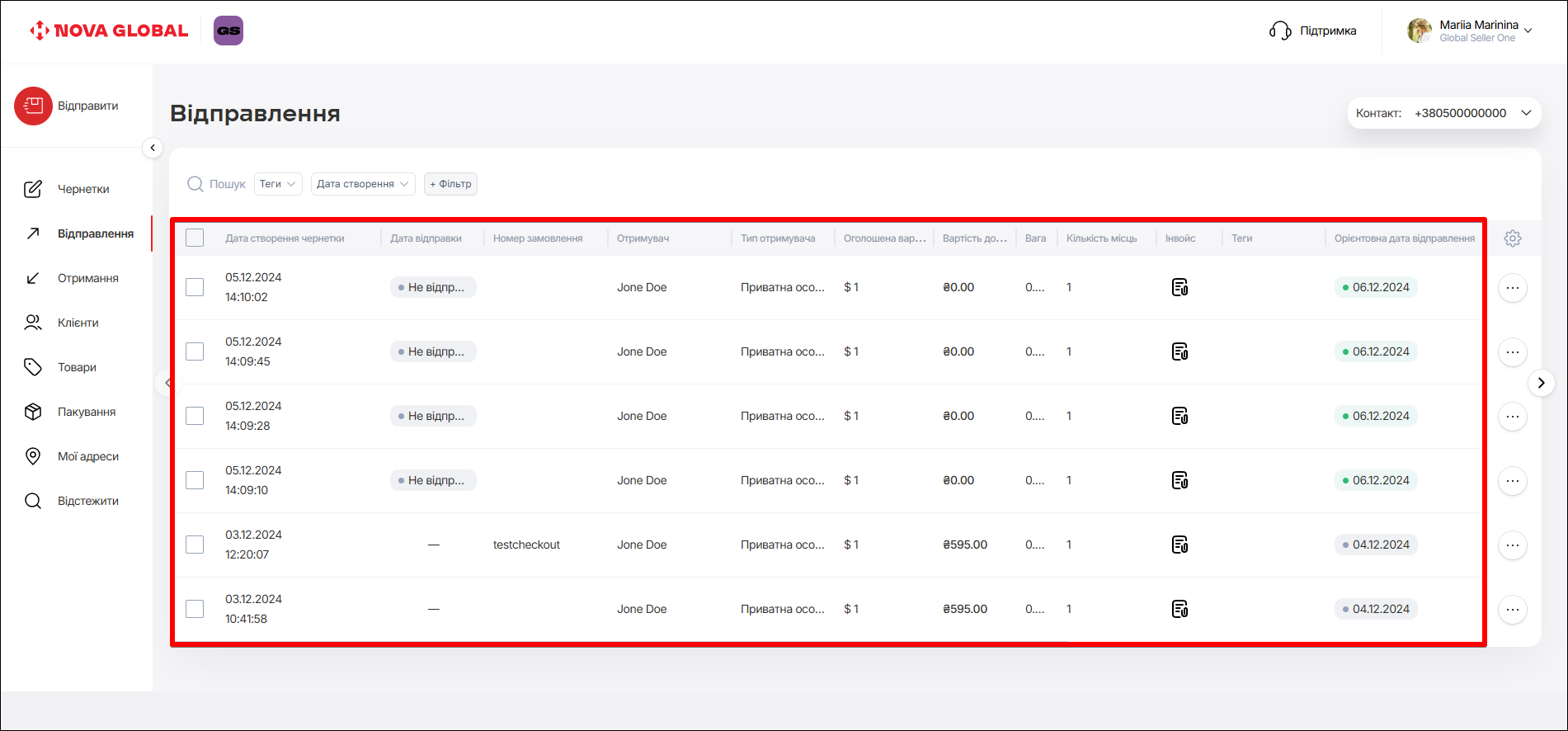Open table column settings gear
Viewport: 1568px width, 731px height.
[x=1512, y=238]
